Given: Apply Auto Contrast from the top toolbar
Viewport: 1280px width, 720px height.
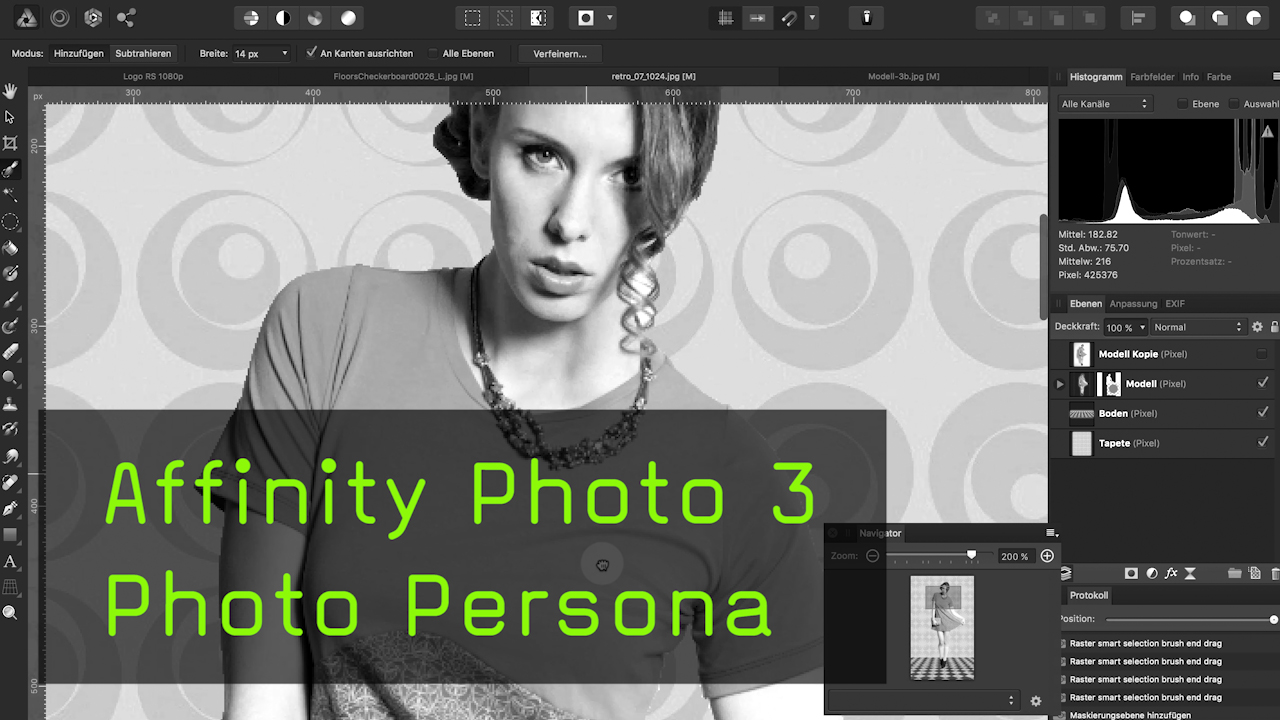Looking at the screenshot, I should pos(283,18).
